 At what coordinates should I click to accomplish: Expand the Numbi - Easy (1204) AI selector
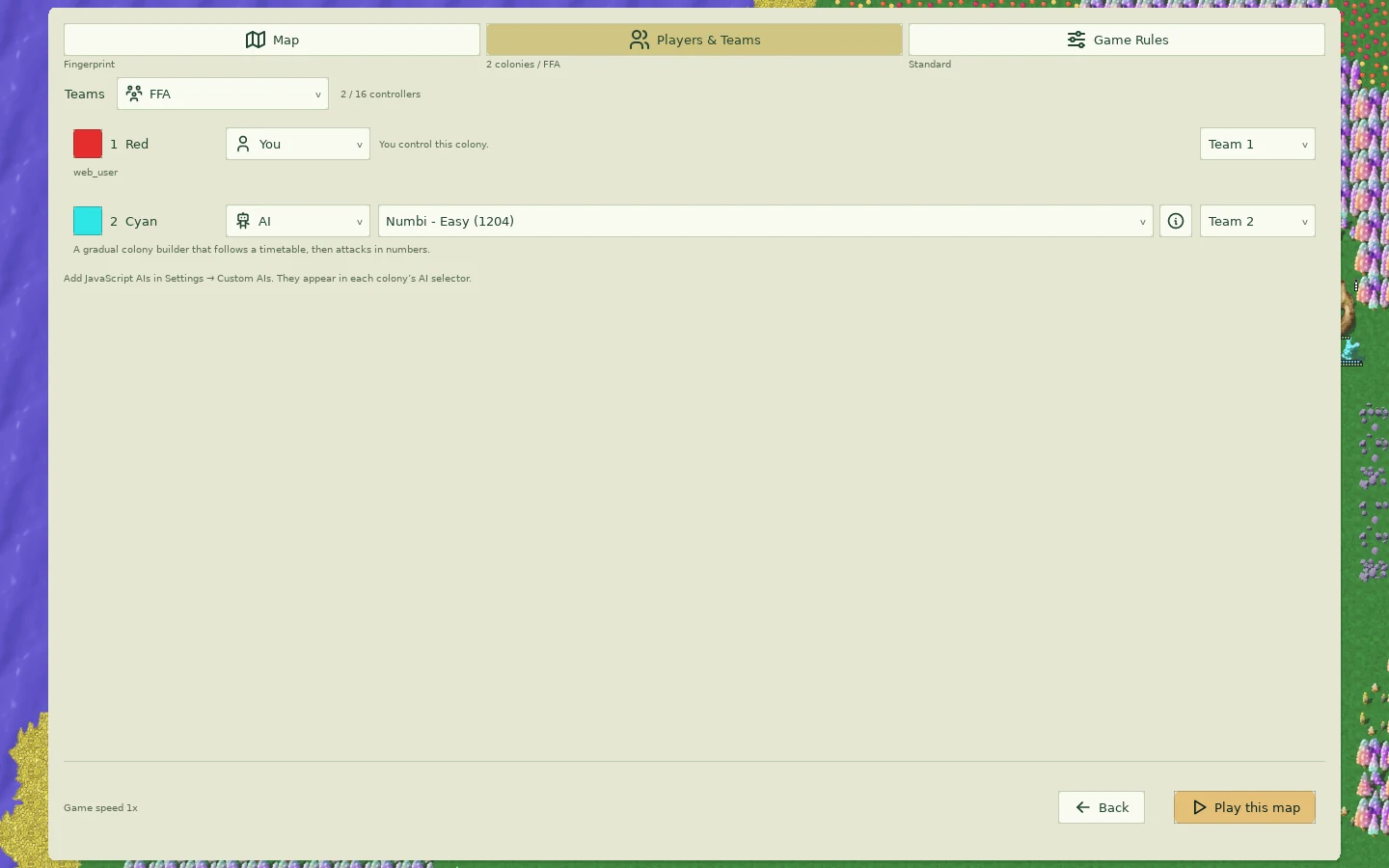[766, 221]
